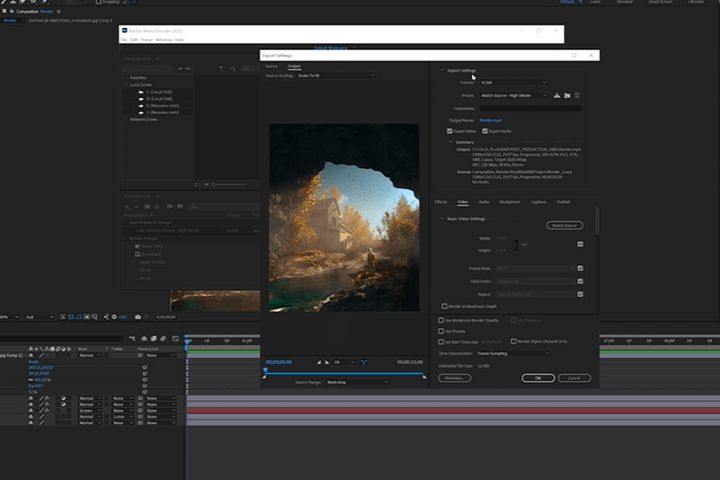Open the Format dropdown showing H.264

tap(513, 83)
